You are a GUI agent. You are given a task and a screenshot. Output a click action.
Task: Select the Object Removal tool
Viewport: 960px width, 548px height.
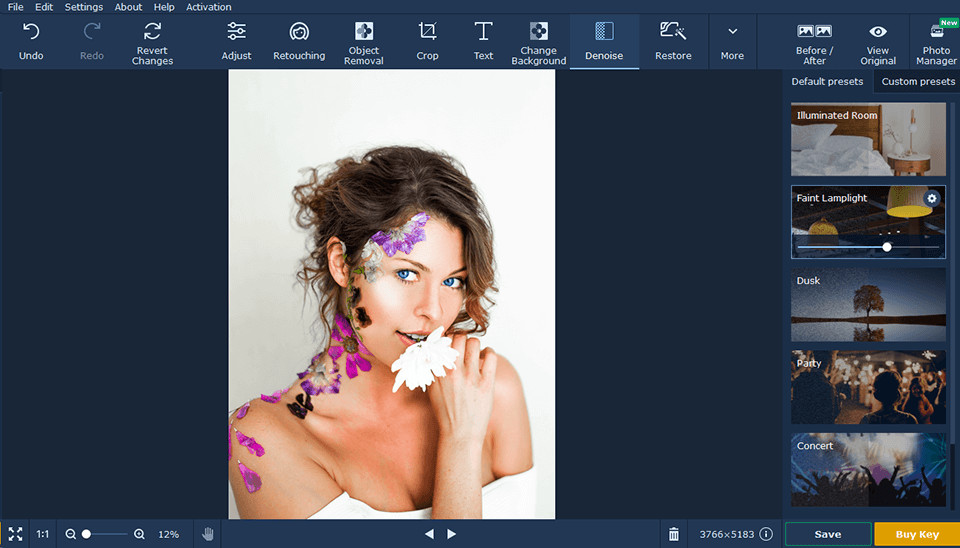[x=364, y=42]
